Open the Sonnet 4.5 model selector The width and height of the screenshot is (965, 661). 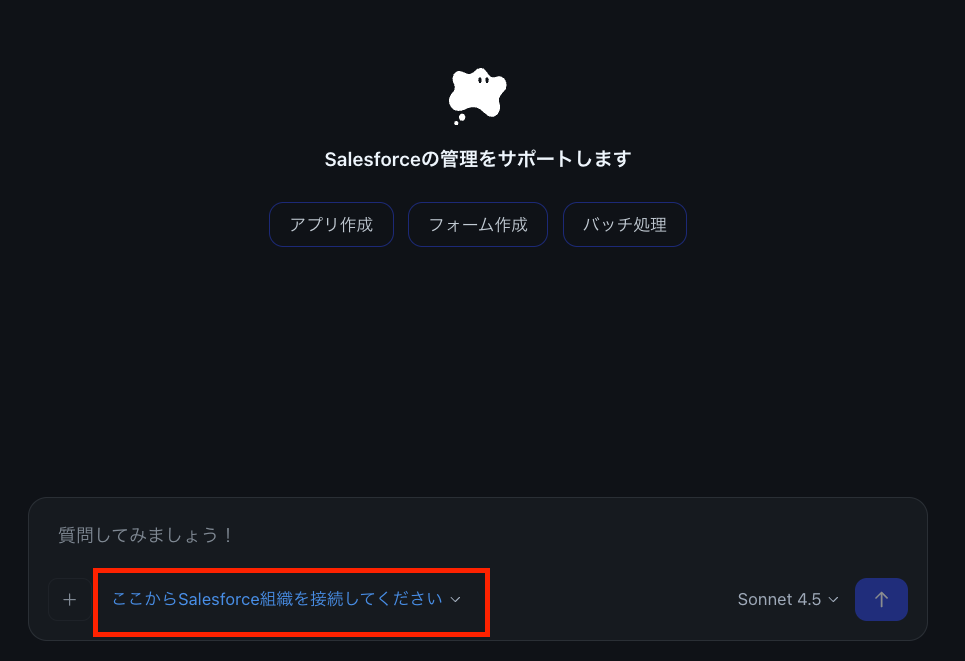[788, 599]
